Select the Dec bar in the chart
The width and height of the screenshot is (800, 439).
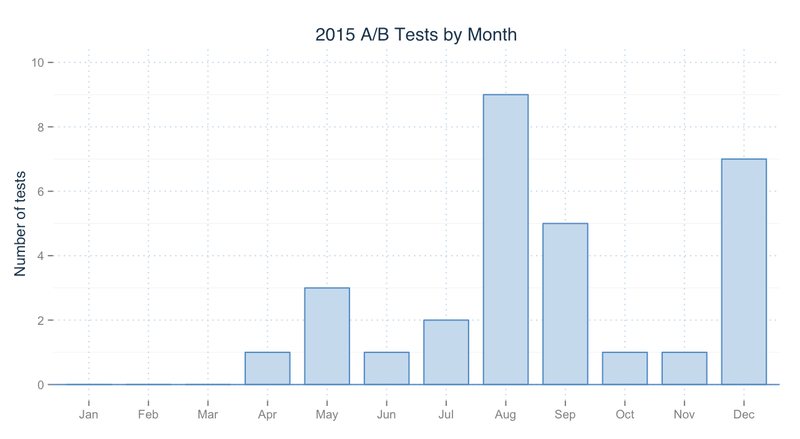click(x=744, y=272)
